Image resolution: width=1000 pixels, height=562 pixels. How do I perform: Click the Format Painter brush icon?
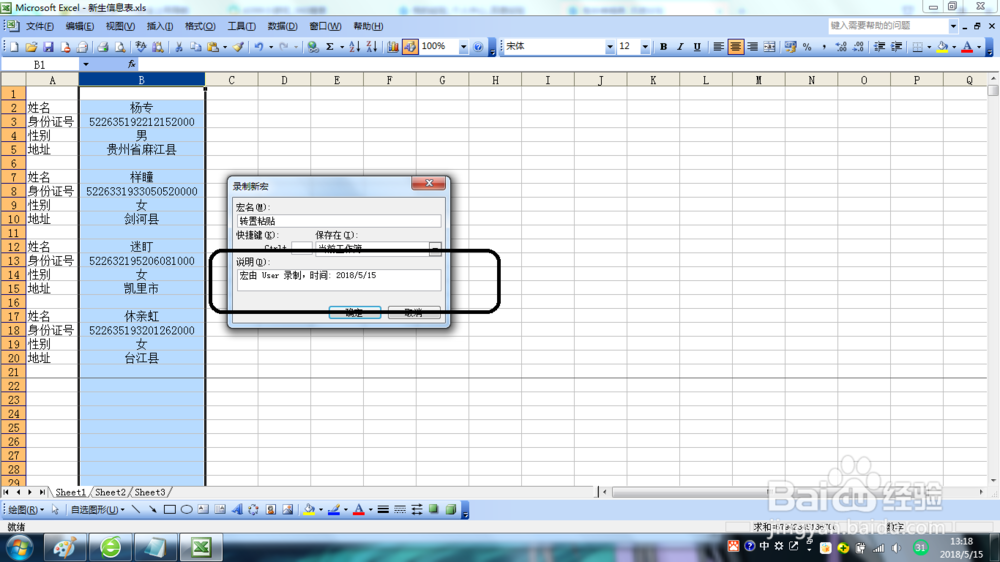tap(238, 47)
